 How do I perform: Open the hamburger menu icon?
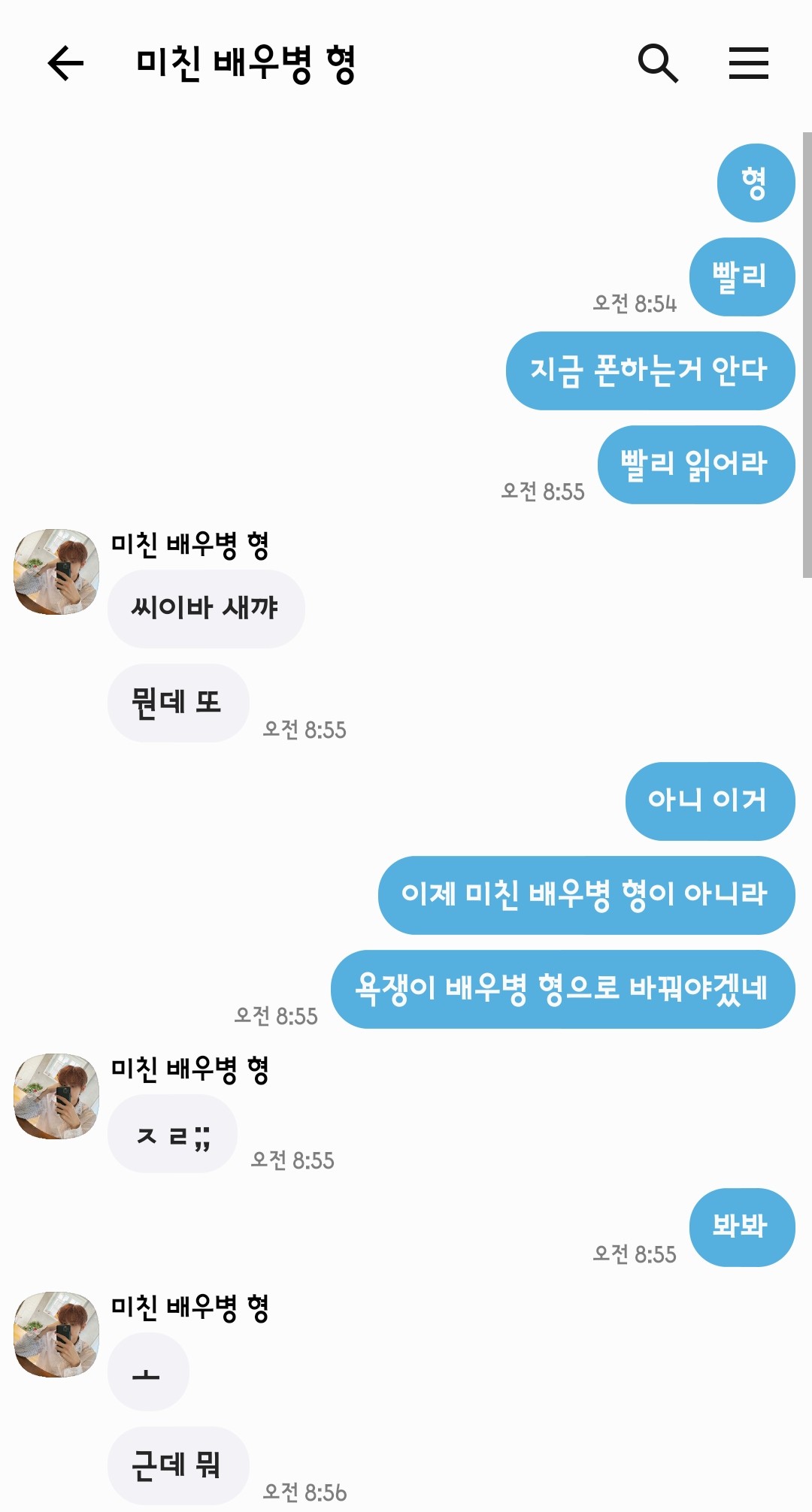(x=748, y=63)
